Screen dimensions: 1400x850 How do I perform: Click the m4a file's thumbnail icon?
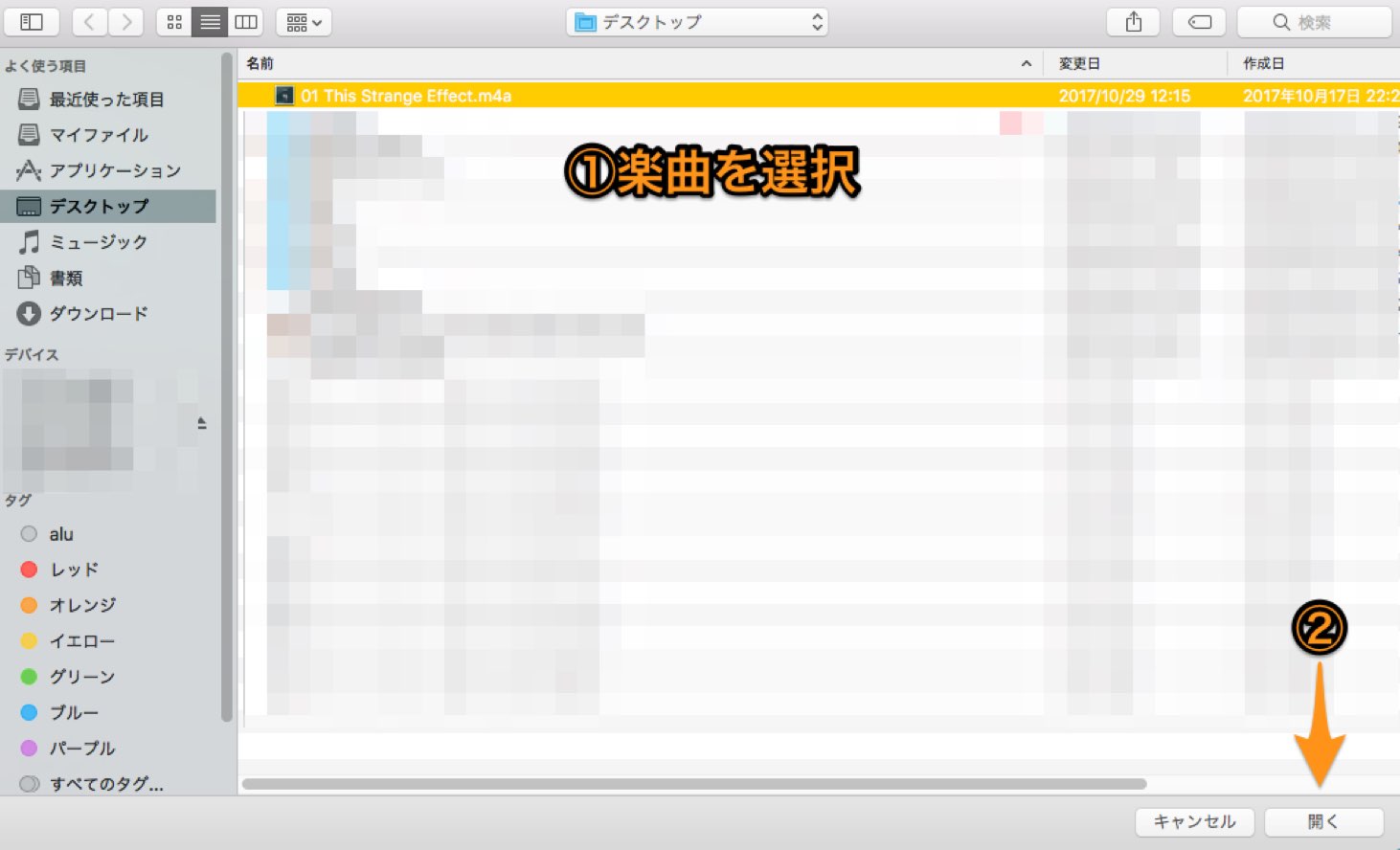click(284, 96)
